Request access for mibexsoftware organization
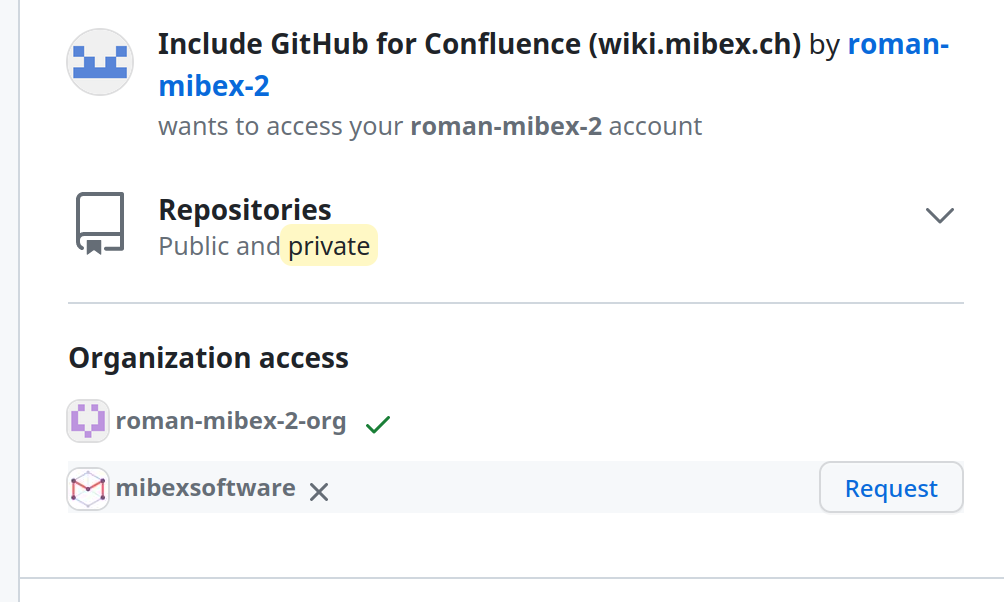The image size is (1004, 602). point(890,488)
